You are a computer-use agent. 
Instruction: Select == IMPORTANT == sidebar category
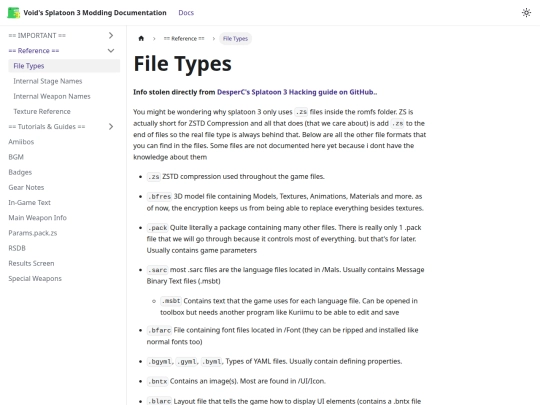pyautogui.click(x=37, y=35)
